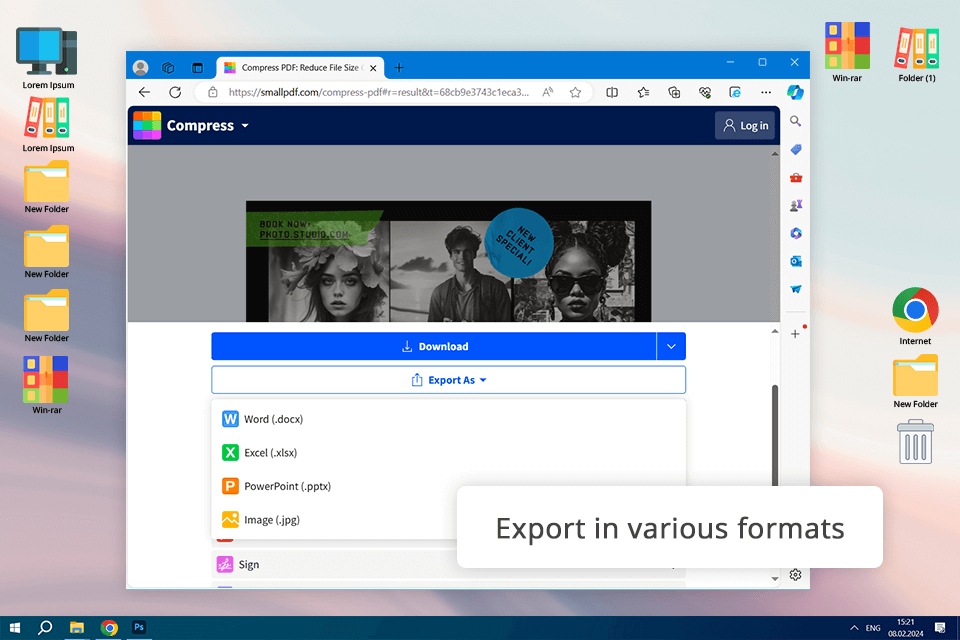
Task: Enter split screen view in Edge
Action: pos(612,92)
